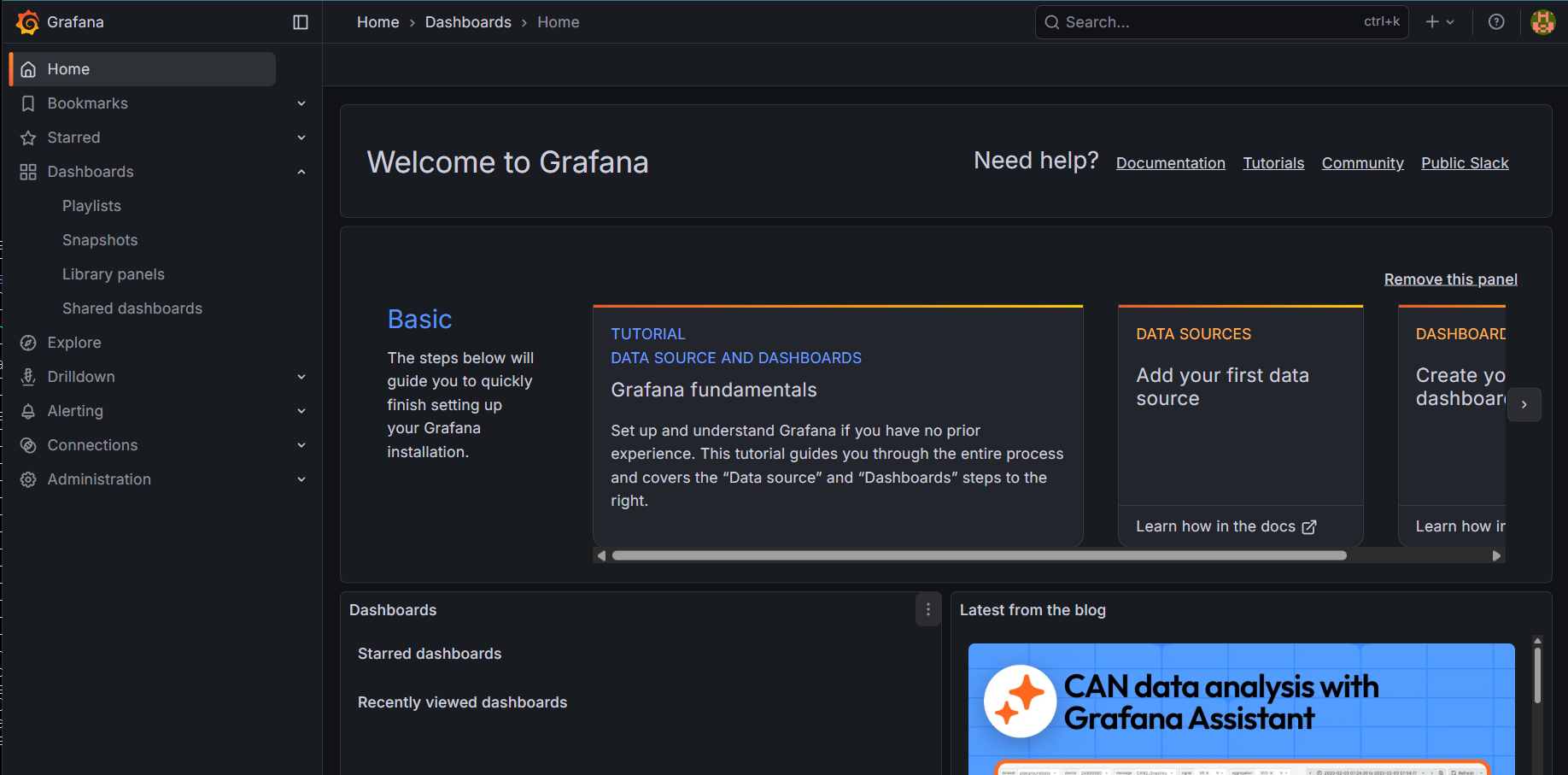Viewport: 1568px width, 775px height.
Task: Click the Connections icon in sidebar
Action: [28, 445]
